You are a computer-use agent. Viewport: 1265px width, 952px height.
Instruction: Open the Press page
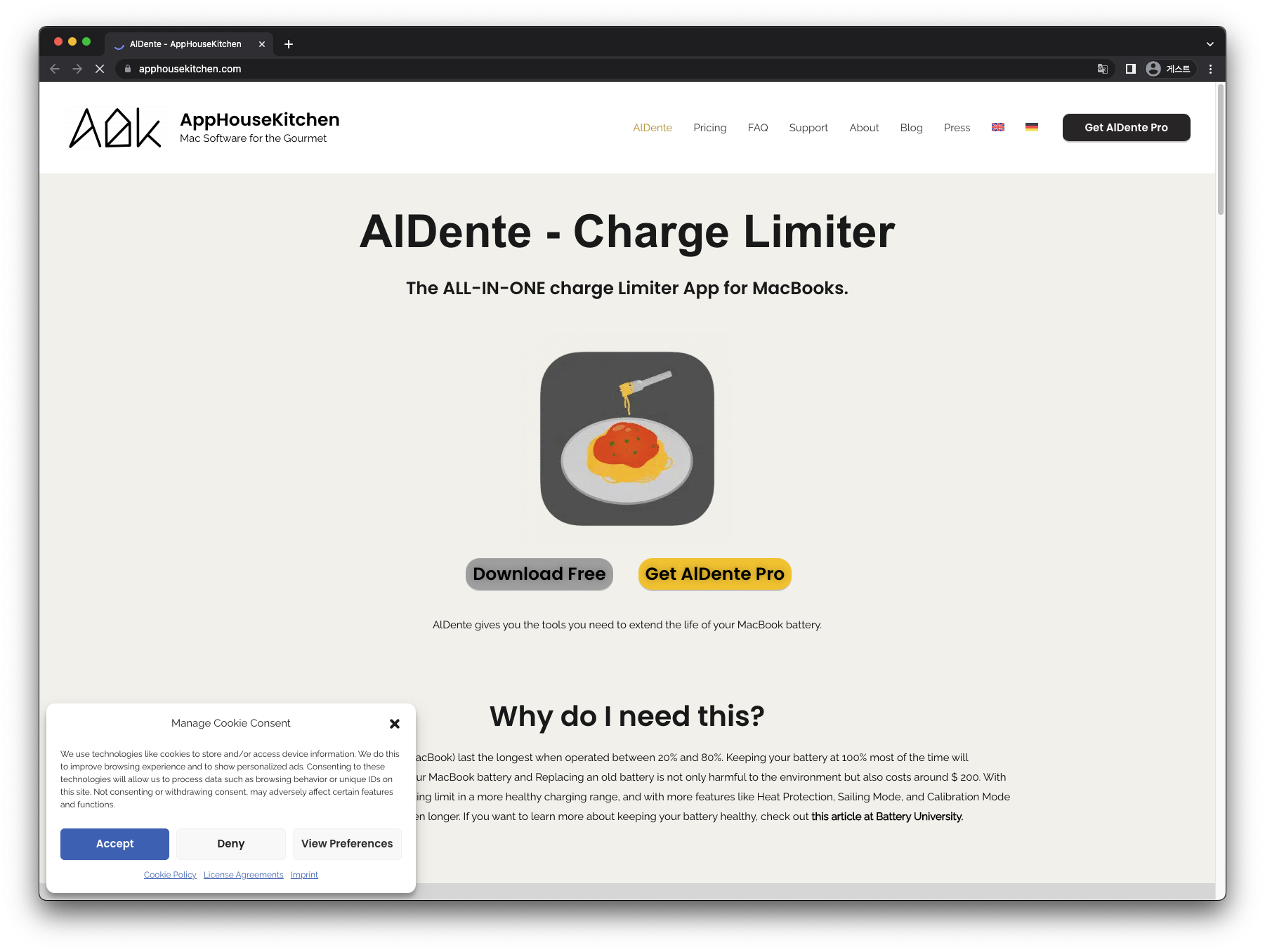(x=957, y=128)
